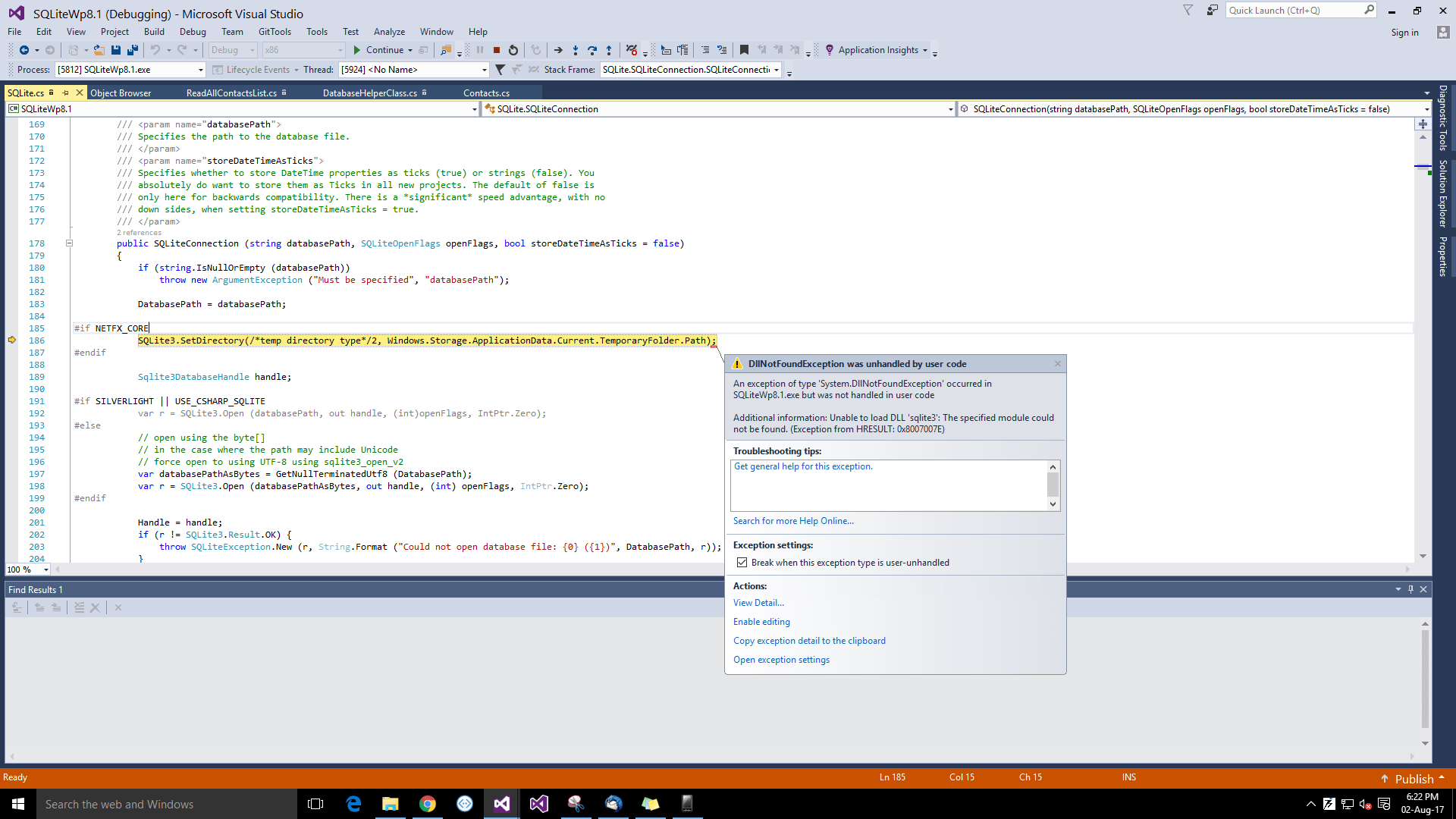Click the Continue debugging button
This screenshot has height=819, width=1456.
378,50
